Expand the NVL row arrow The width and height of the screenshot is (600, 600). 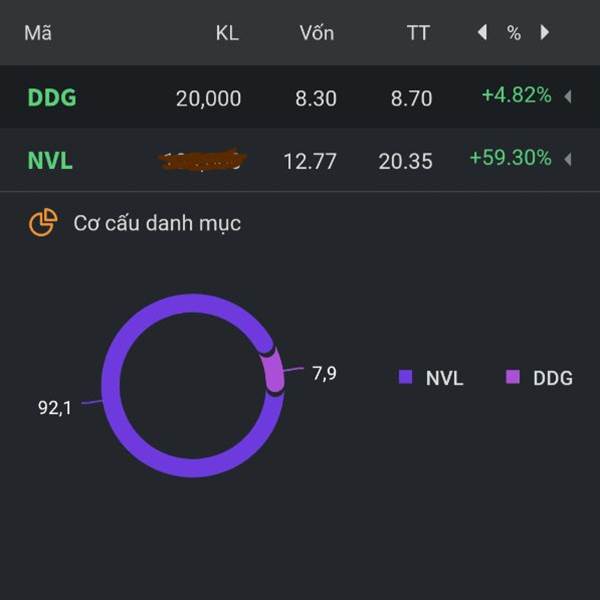[568, 160]
